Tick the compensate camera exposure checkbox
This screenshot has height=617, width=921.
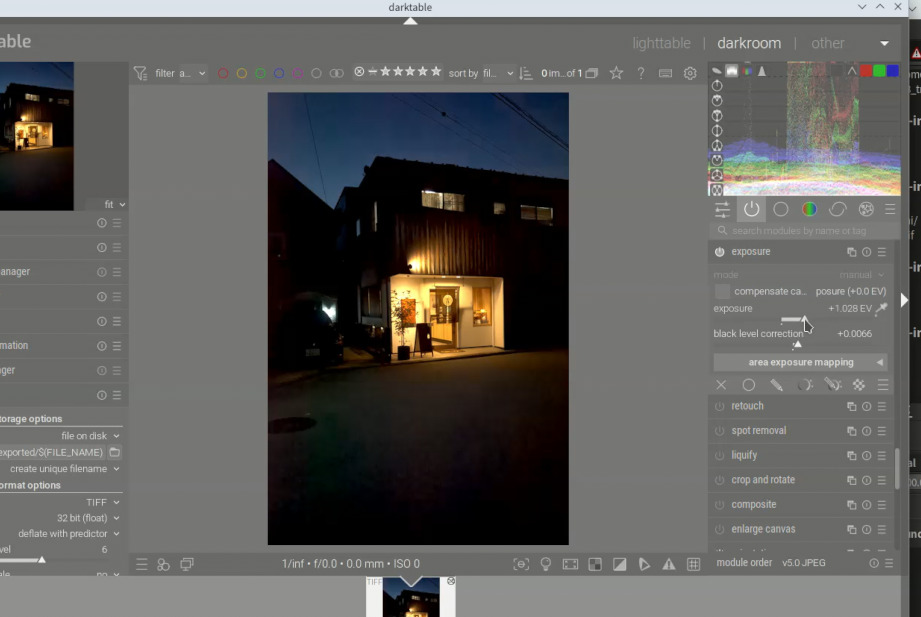722,291
